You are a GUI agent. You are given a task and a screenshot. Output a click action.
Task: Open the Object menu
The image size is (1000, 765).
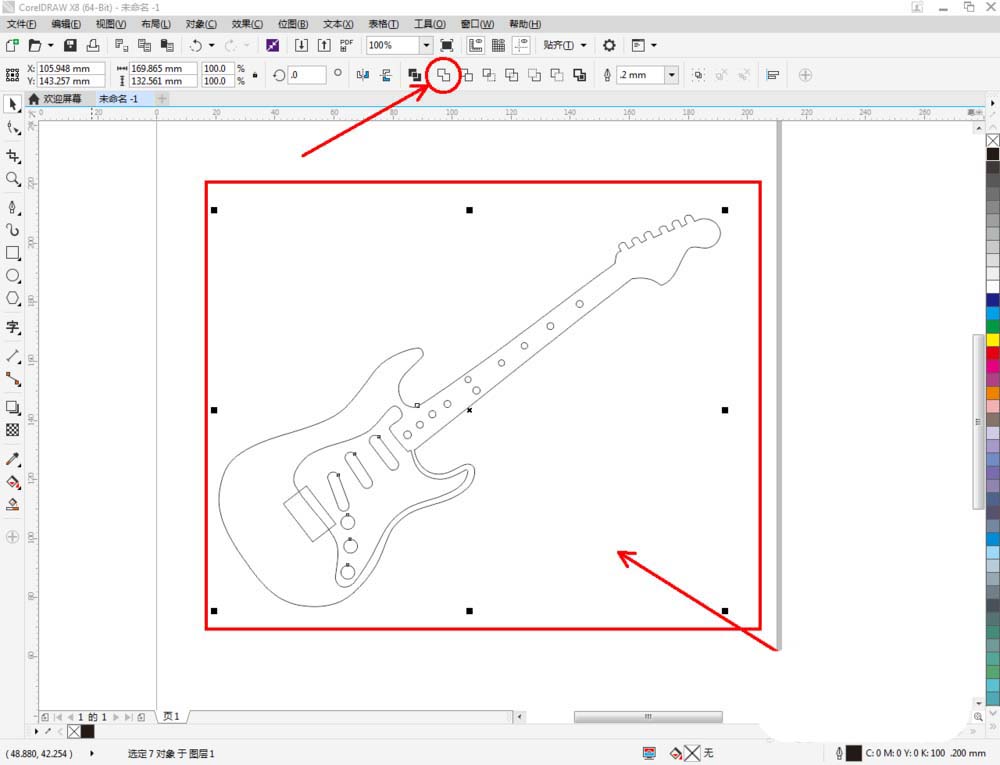click(202, 24)
